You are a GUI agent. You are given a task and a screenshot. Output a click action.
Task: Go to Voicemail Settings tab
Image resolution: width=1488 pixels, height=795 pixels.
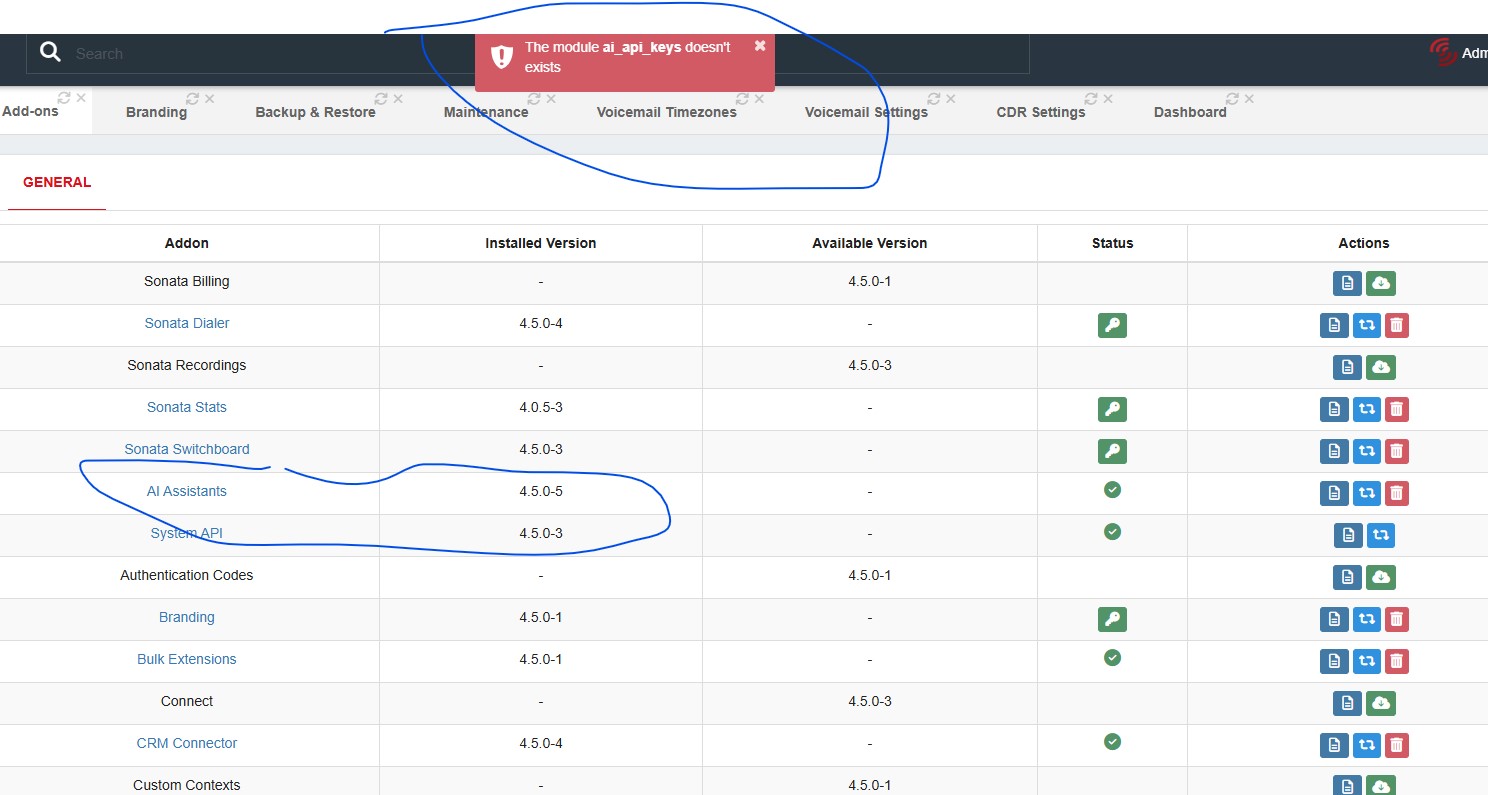[866, 112]
